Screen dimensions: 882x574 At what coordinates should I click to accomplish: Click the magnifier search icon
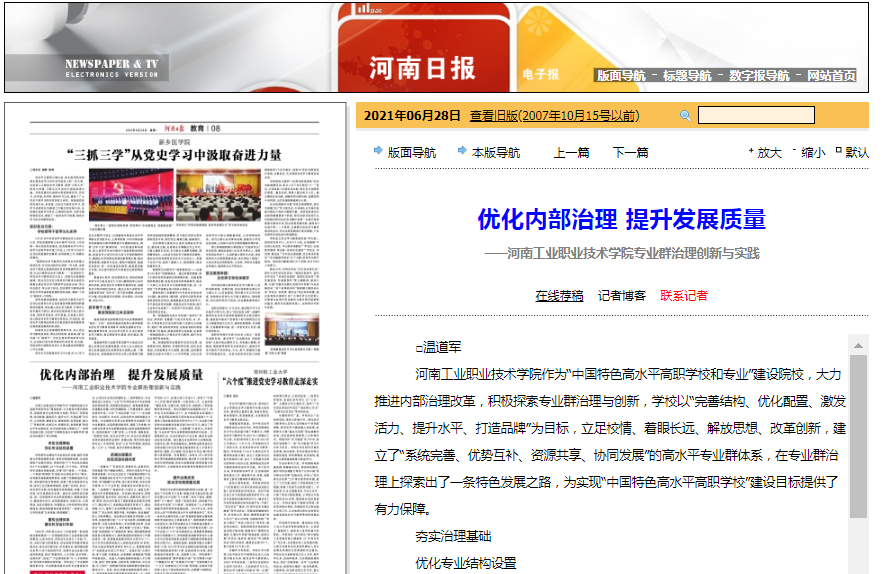pyautogui.click(x=685, y=116)
